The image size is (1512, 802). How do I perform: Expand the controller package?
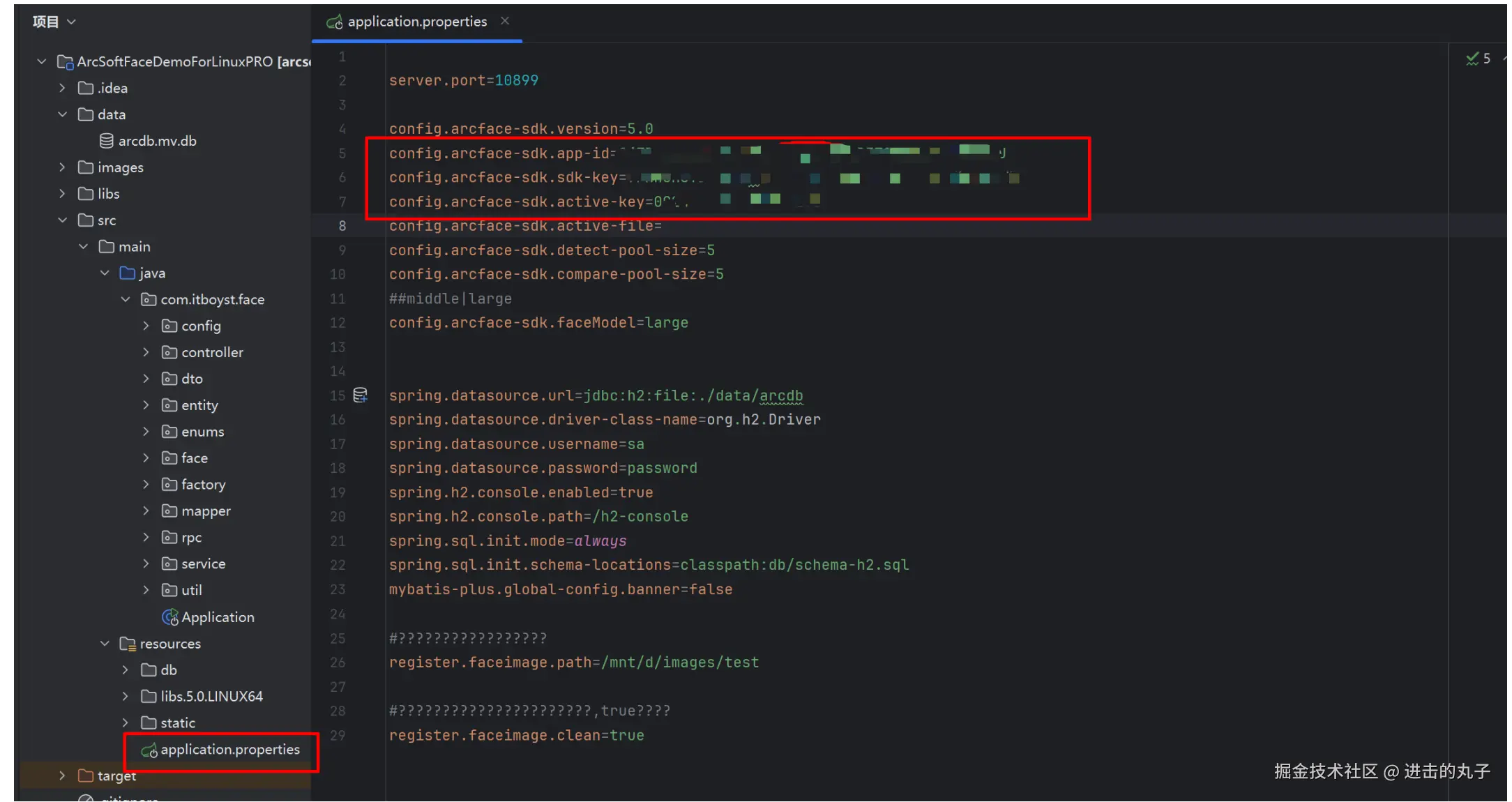pos(146,352)
